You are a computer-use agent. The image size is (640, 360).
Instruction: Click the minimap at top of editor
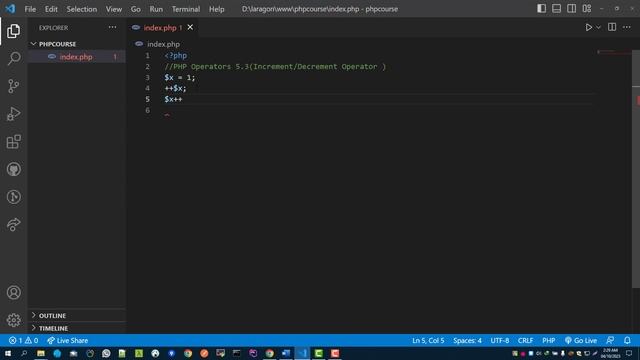pyautogui.click(x=614, y=52)
